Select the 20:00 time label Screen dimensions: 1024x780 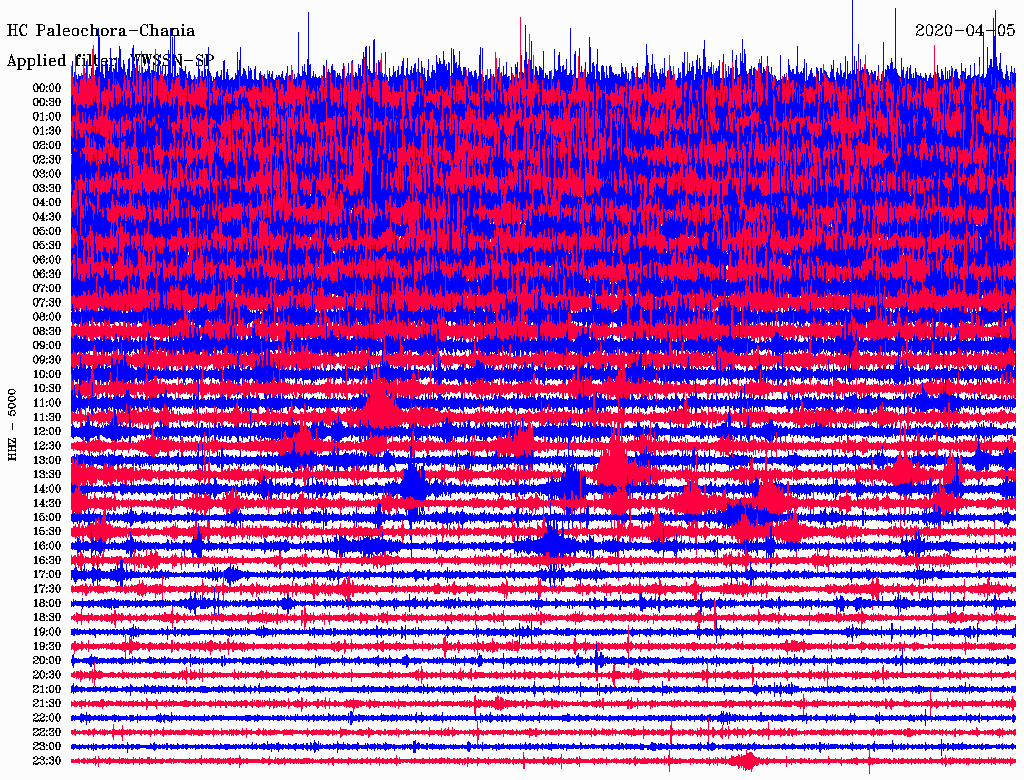(x=47, y=660)
